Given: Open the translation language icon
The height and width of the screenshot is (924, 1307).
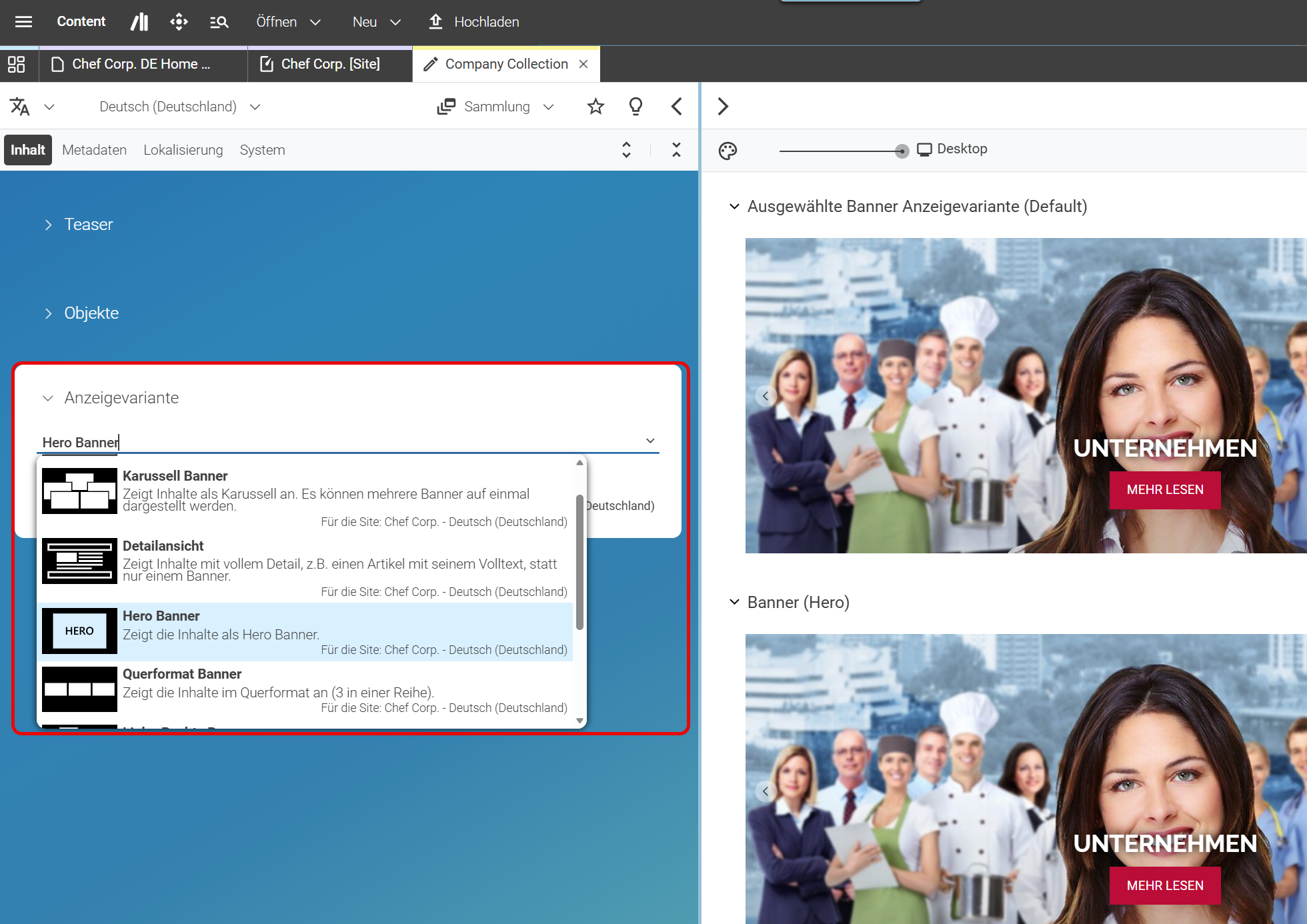Looking at the screenshot, I should click(x=19, y=107).
